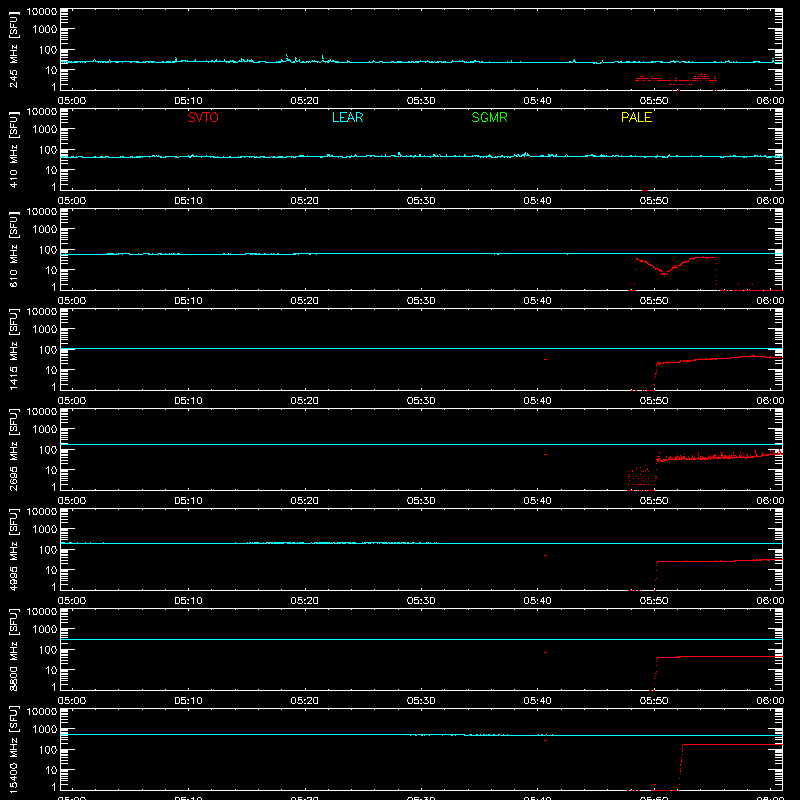800x800 pixels.
Task: Click the cyan LEAR station legend label
Action: 347,117
